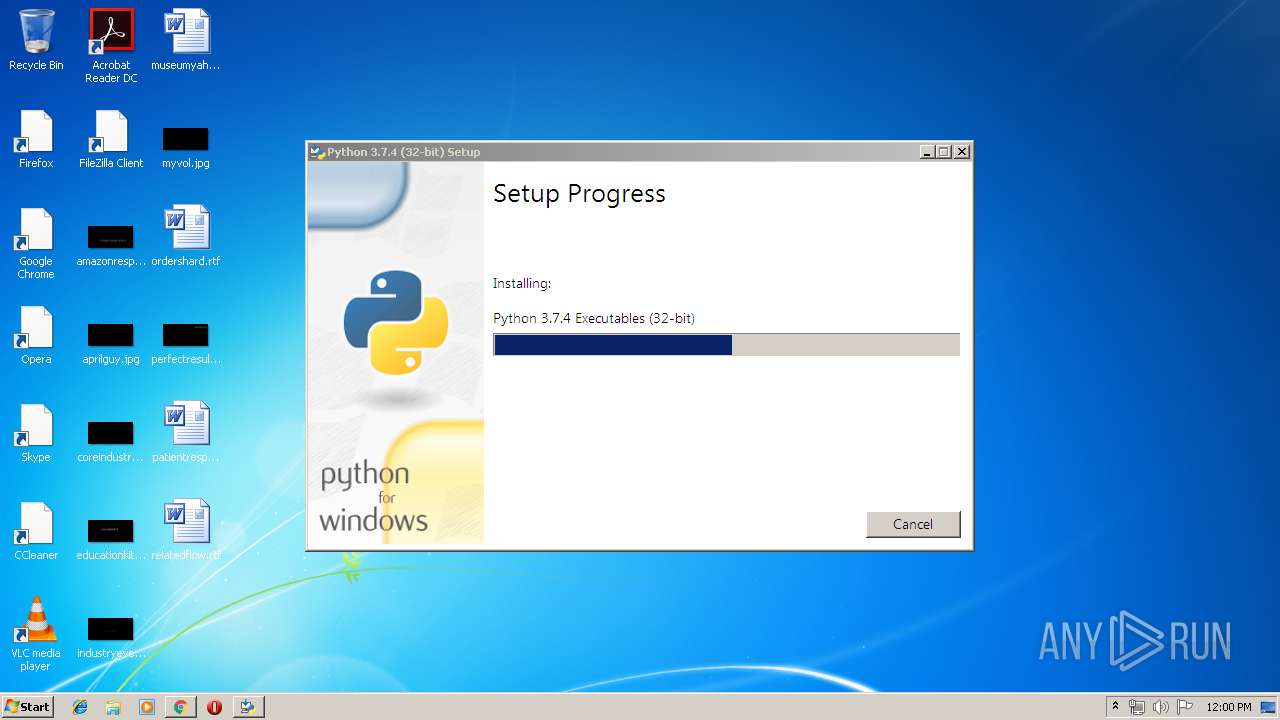Open Windows Explorer from taskbar
1280x720 pixels.
coord(113,707)
